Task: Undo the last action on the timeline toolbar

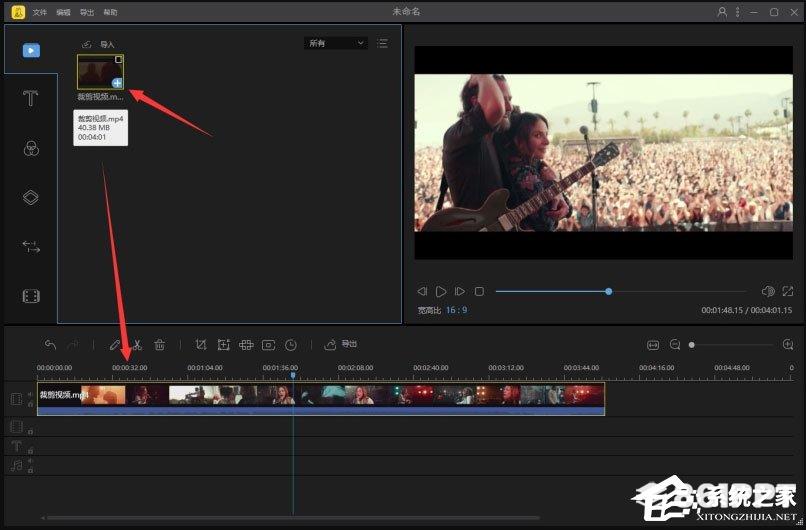Action: [x=50, y=344]
